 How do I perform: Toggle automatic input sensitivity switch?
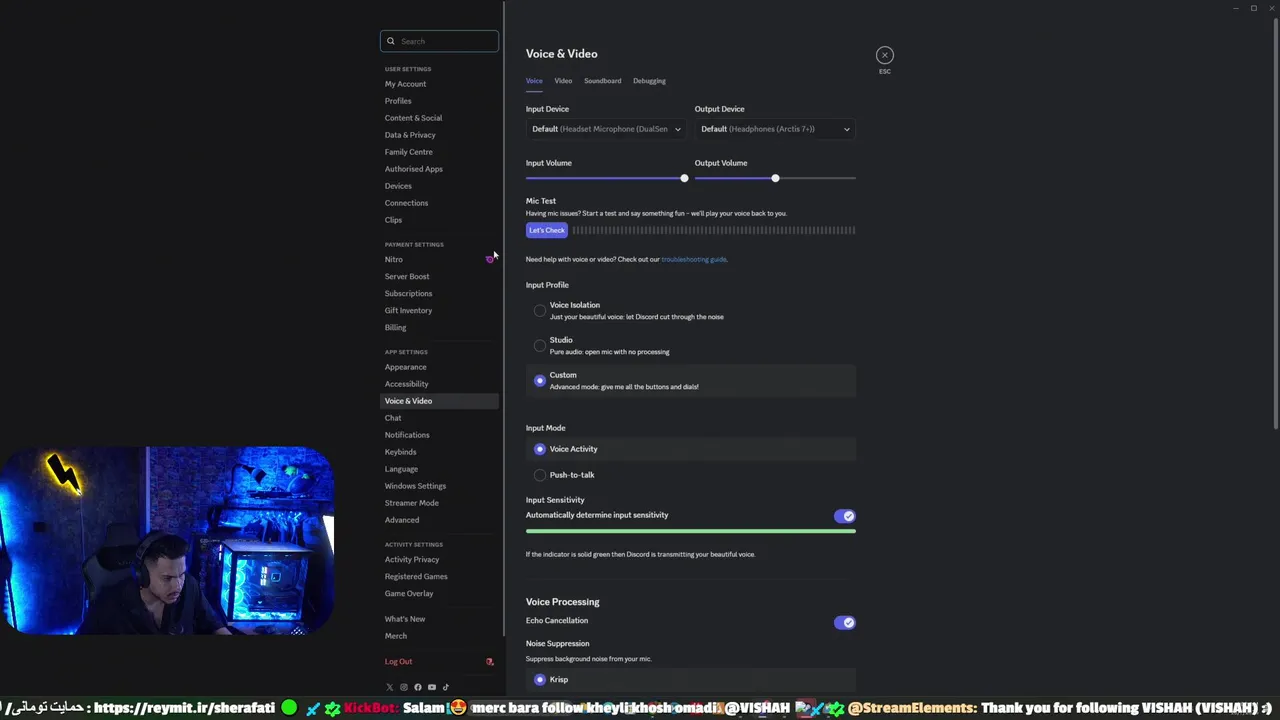(845, 516)
